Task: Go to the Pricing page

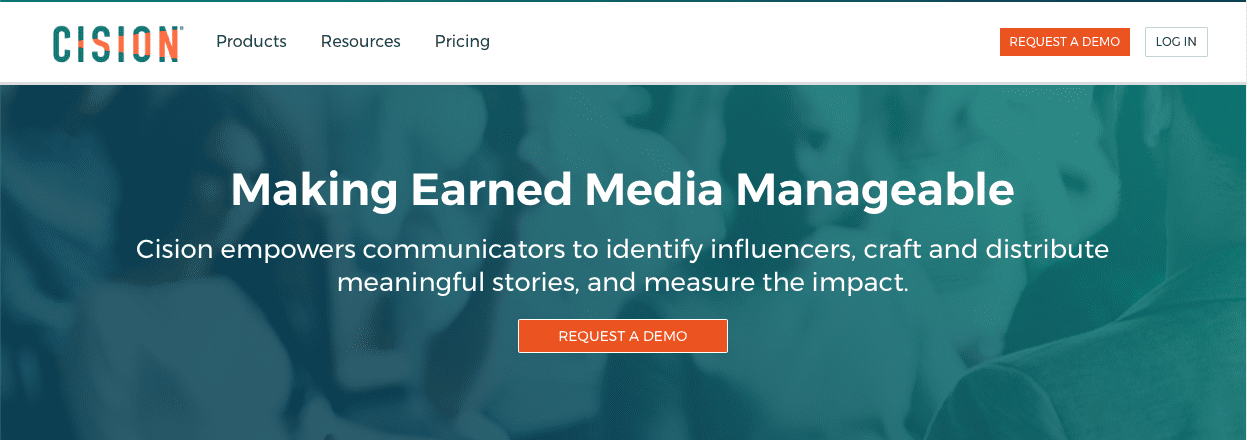Action: [462, 42]
